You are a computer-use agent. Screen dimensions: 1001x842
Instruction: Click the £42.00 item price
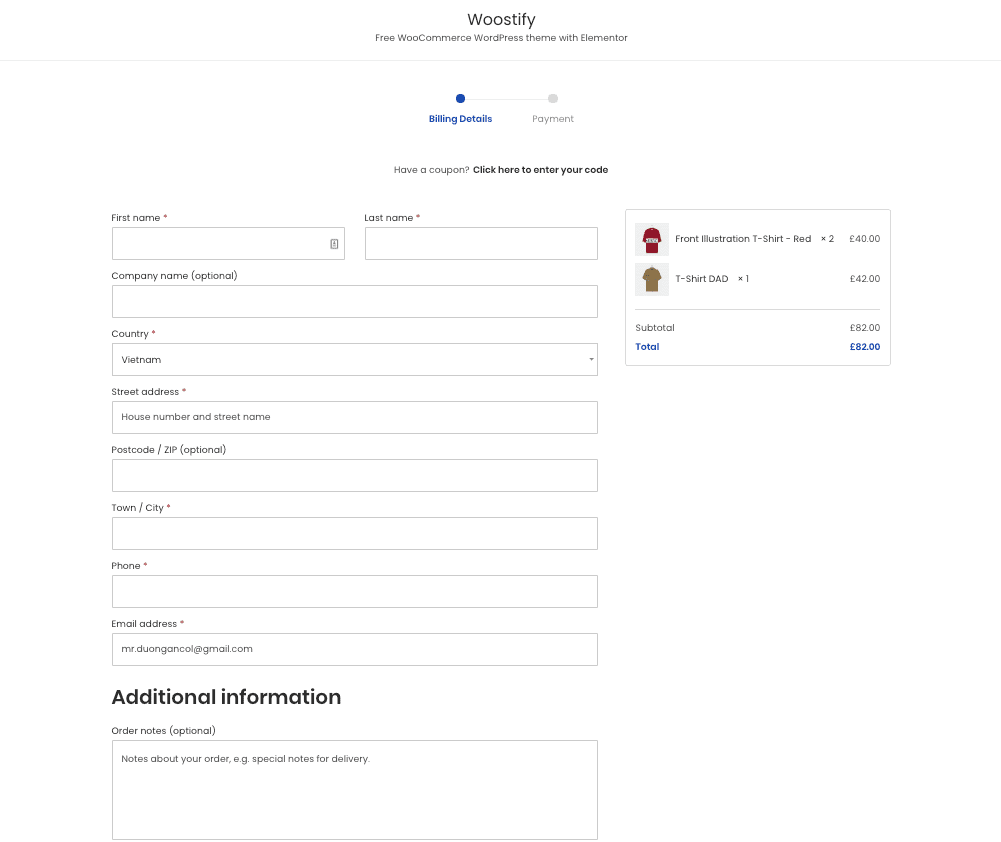pos(864,279)
